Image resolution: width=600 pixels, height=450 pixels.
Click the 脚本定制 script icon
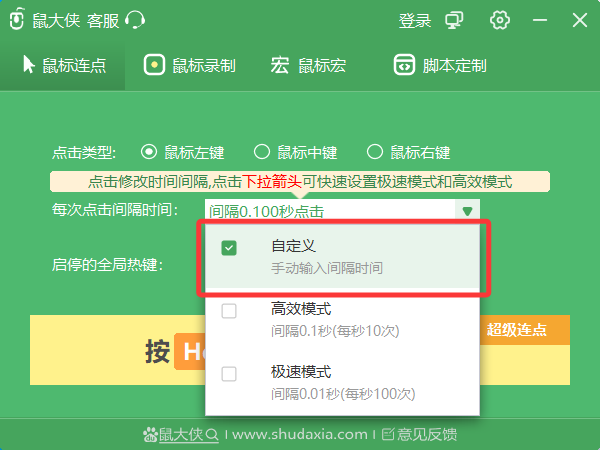[x=404, y=66]
